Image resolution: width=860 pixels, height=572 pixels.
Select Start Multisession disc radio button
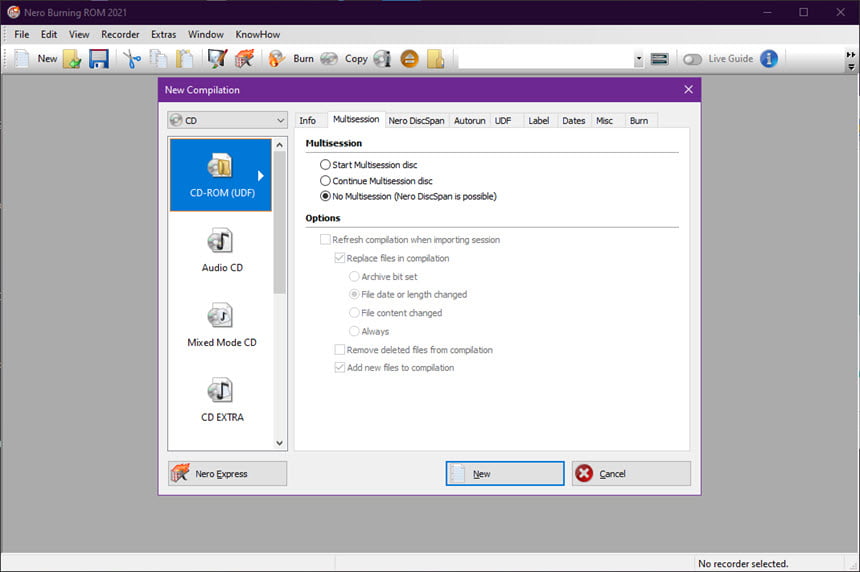325,165
